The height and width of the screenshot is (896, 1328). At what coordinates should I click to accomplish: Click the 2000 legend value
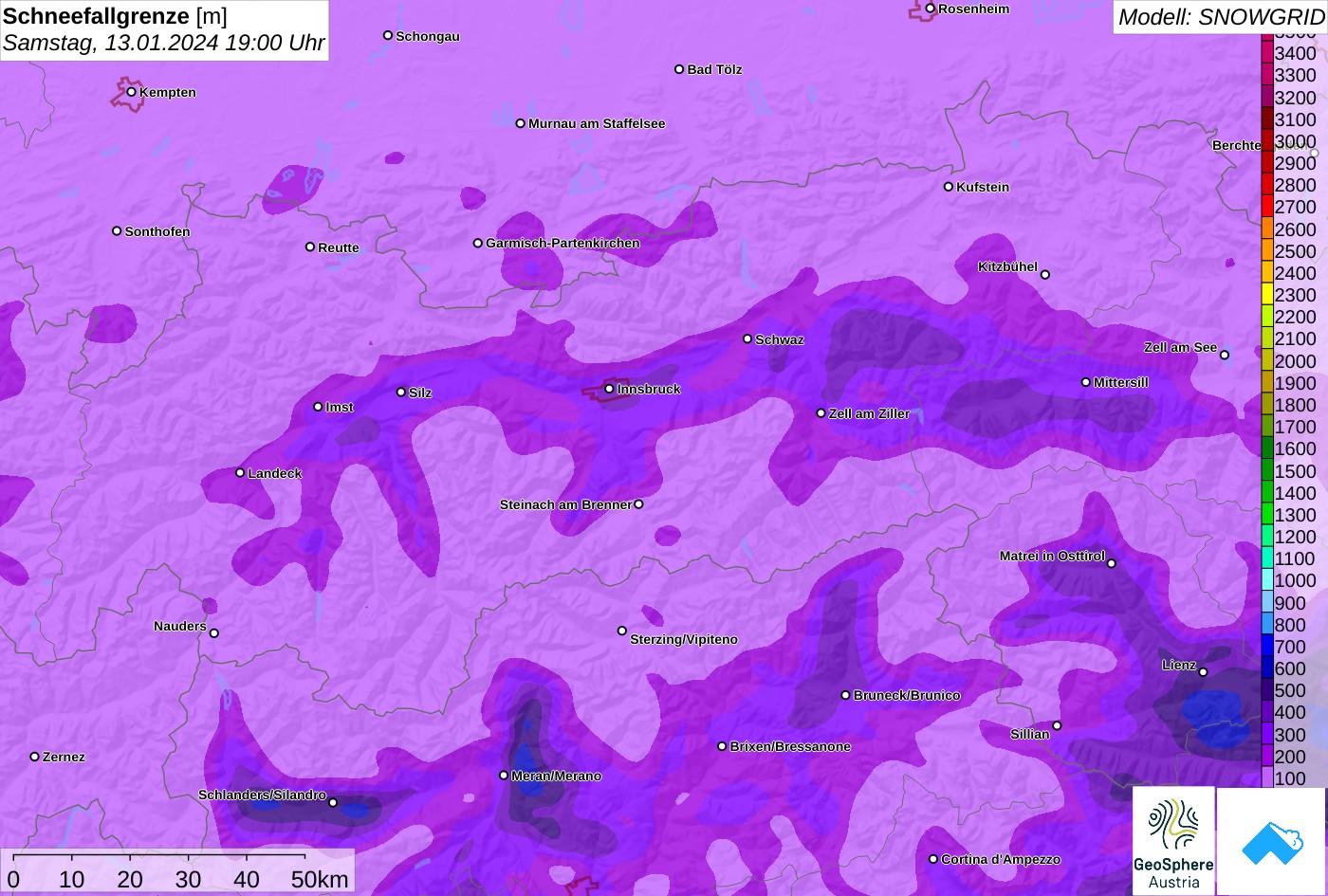pos(1296,361)
